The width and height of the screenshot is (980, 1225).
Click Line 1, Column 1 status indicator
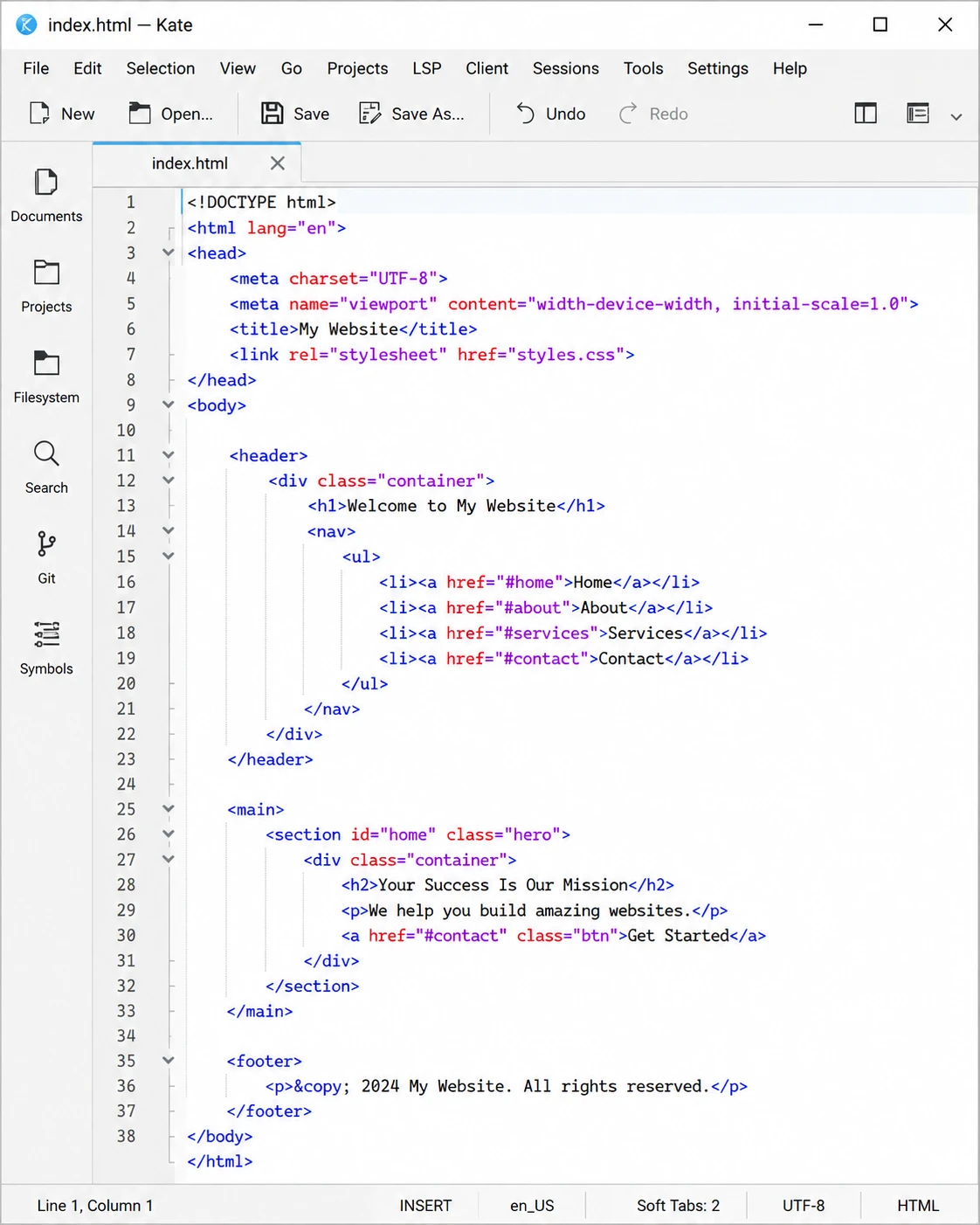(95, 1206)
